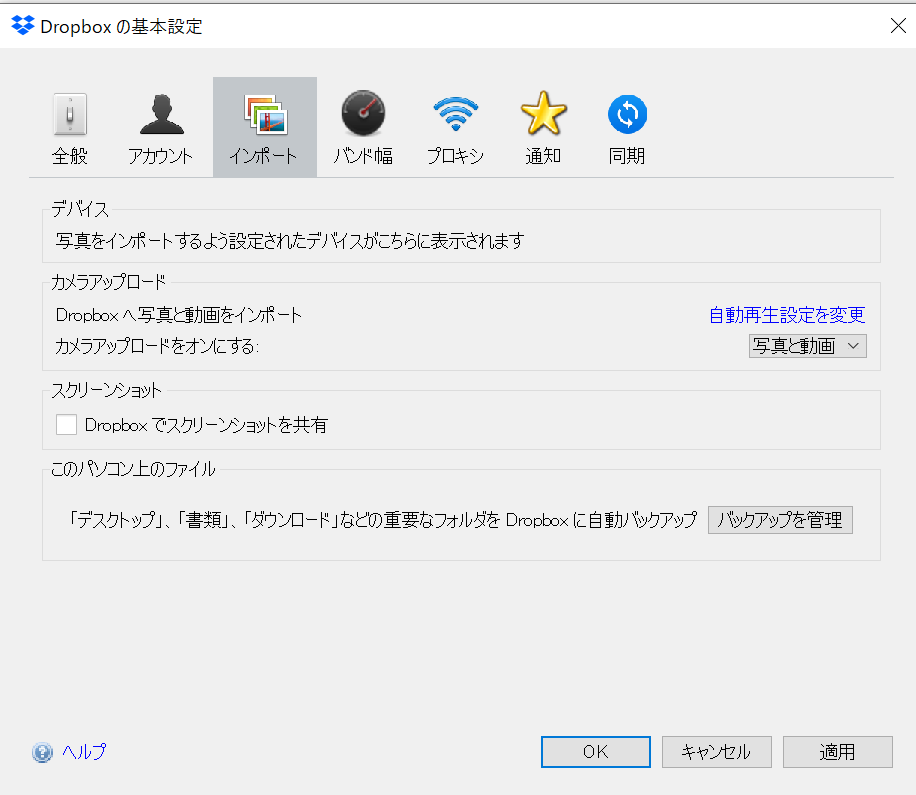Click the キャンセル button
Screen dimensions: 916x795
pyautogui.click(x=716, y=752)
